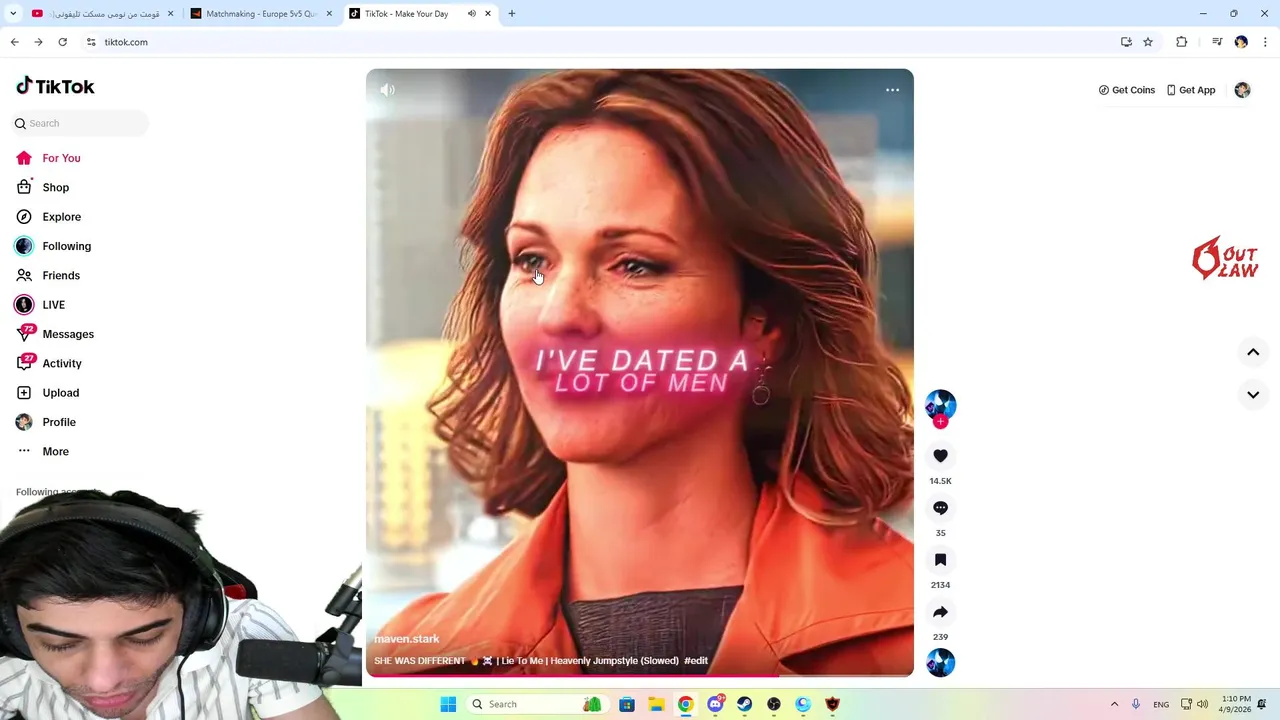Image resolution: width=1280 pixels, height=720 pixels.
Task: Go back in the browser
Action: pos(14,42)
